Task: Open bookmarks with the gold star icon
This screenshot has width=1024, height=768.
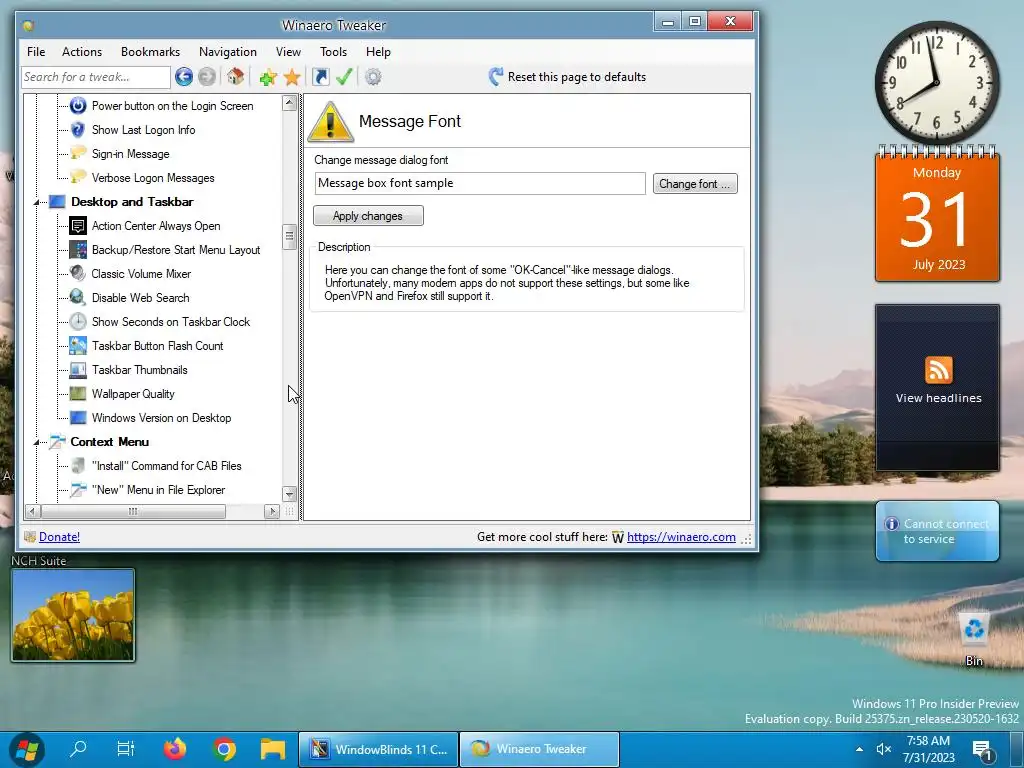Action: (292, 77)
